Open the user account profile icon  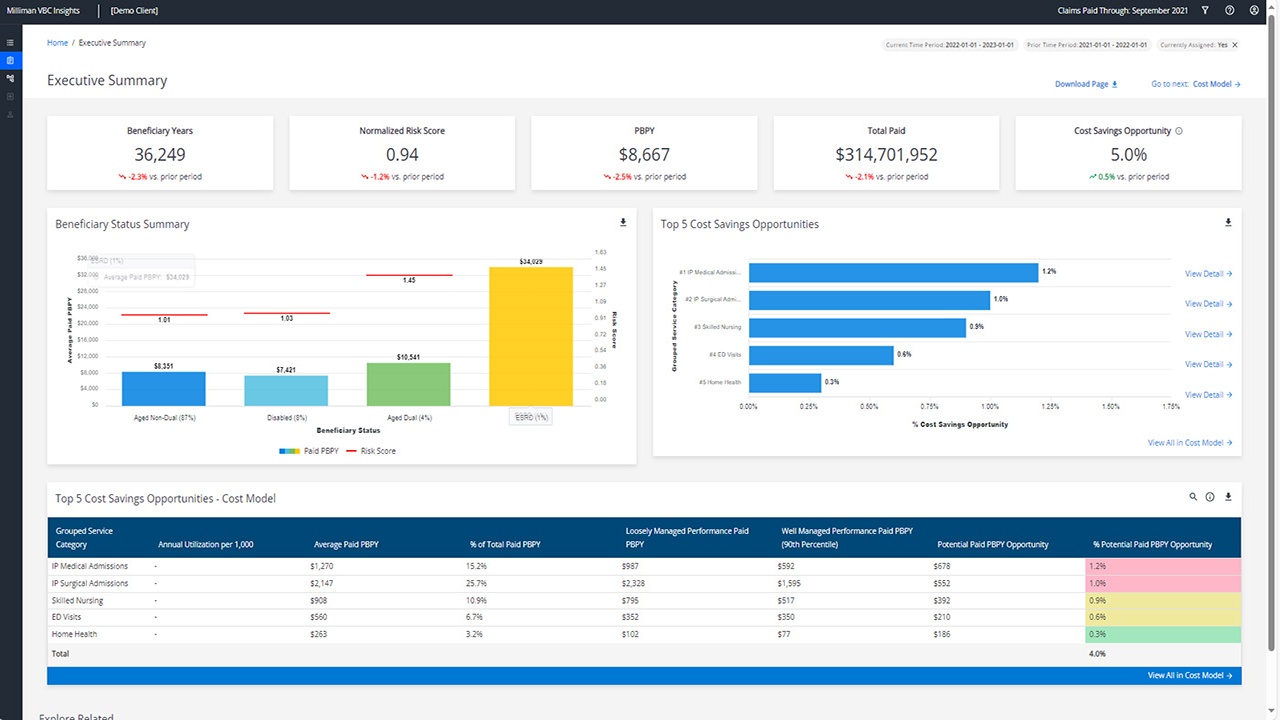click(x=1255, y=10)
